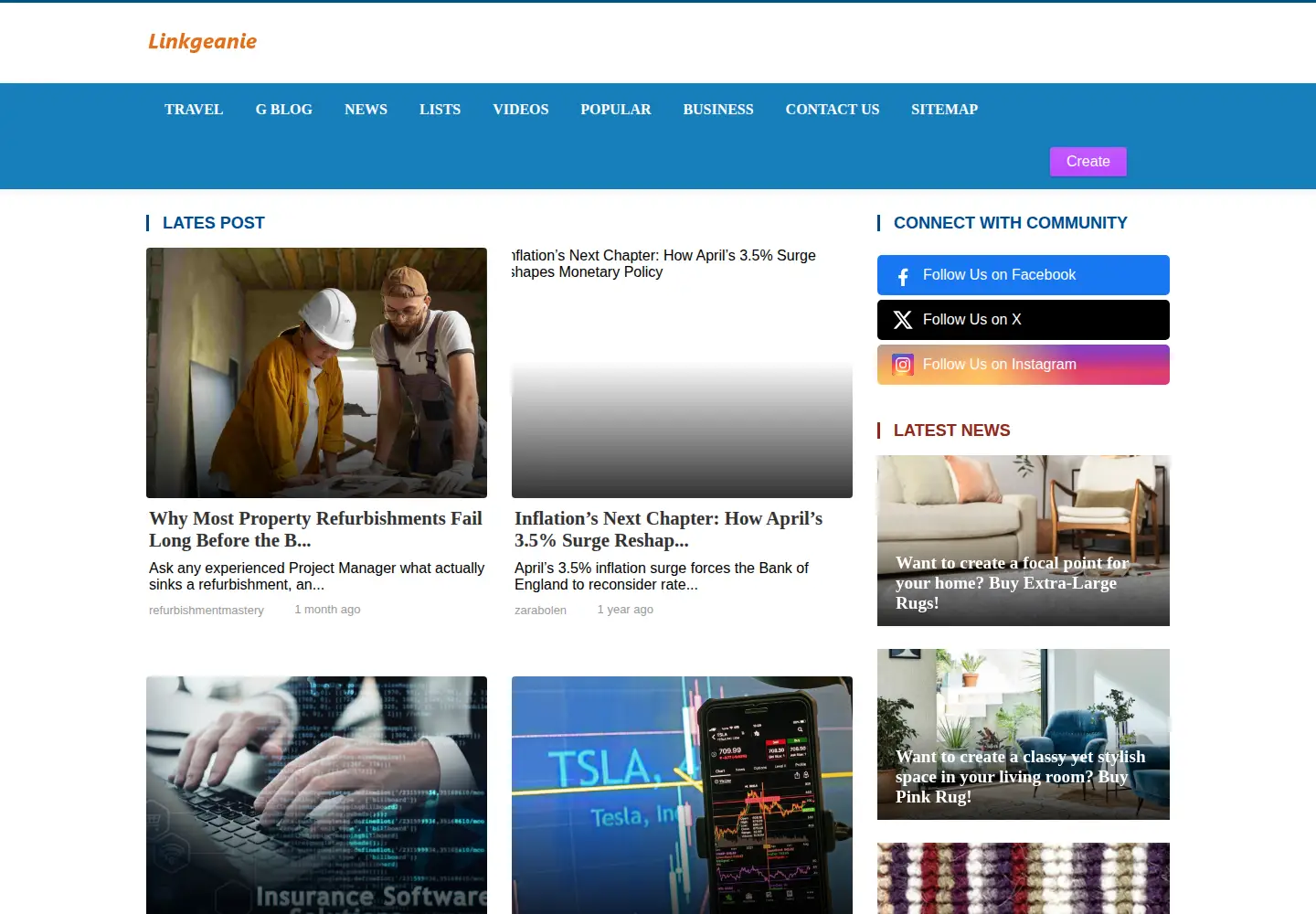This screenshot has height=914, width=1316.
Task: Open the knitted striped fabric news thumbnail
Action: [1024, 878]
